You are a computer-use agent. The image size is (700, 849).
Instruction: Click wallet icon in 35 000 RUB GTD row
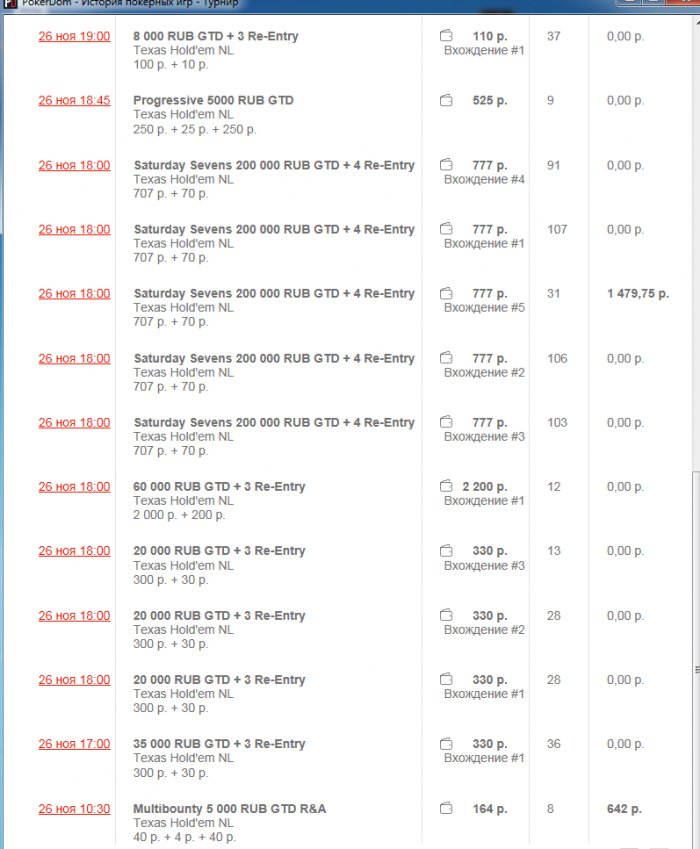click(x=446, y=744)
